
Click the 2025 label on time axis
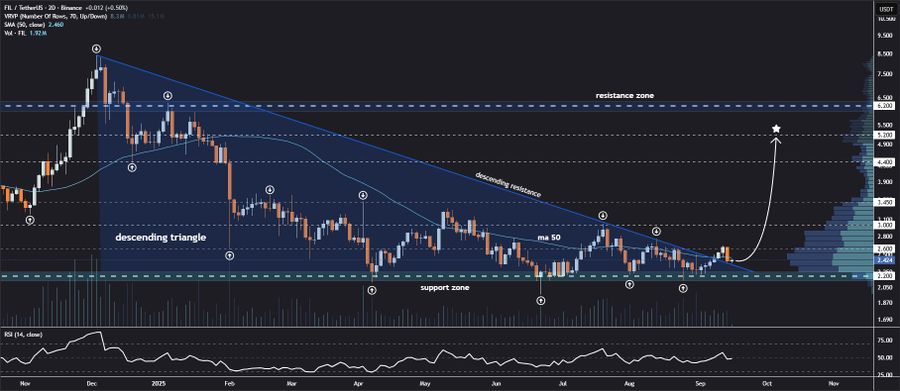click(x=157, y=382)
